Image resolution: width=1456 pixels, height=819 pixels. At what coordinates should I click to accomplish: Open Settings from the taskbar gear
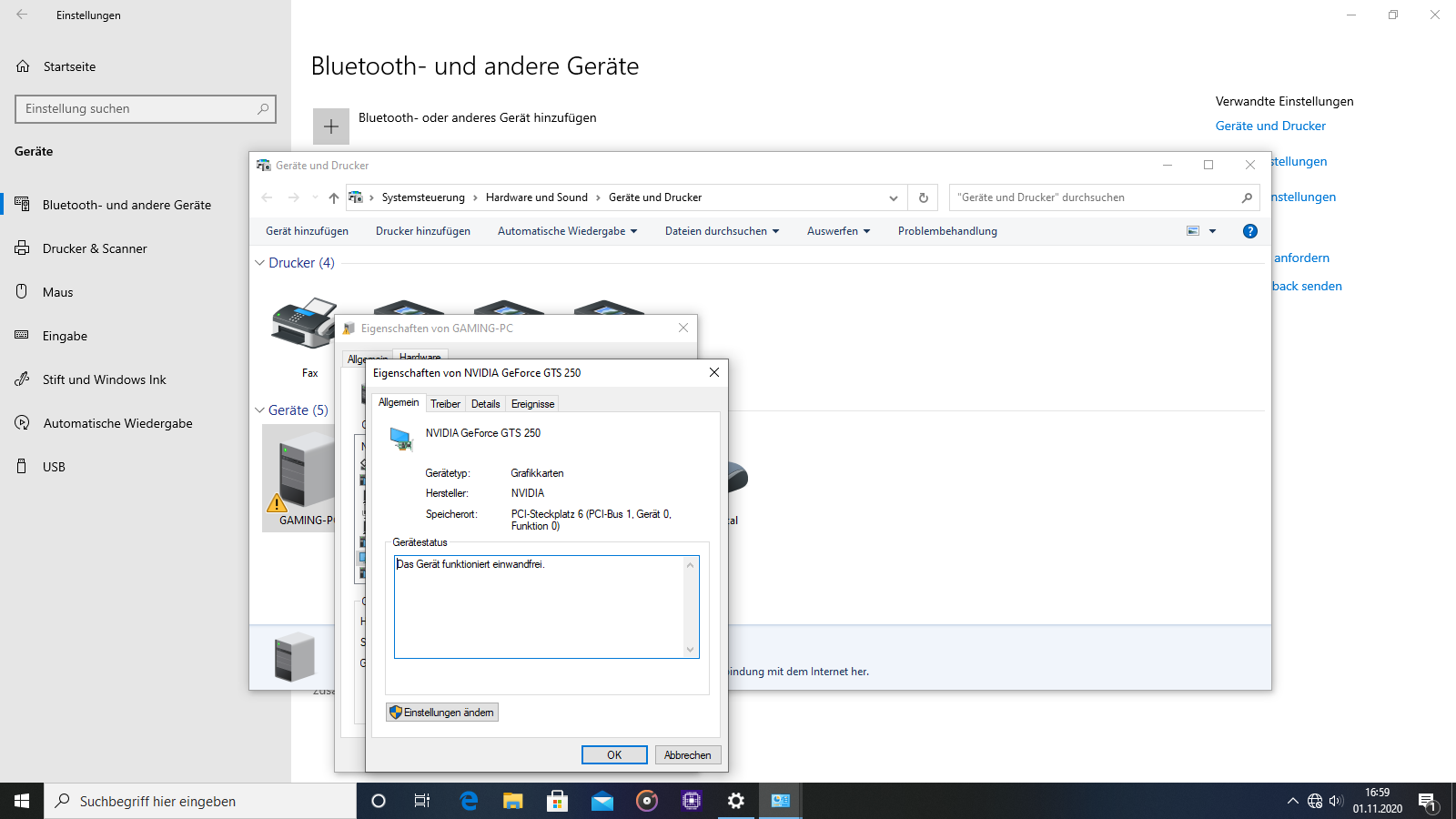click(x=735, y=801)
